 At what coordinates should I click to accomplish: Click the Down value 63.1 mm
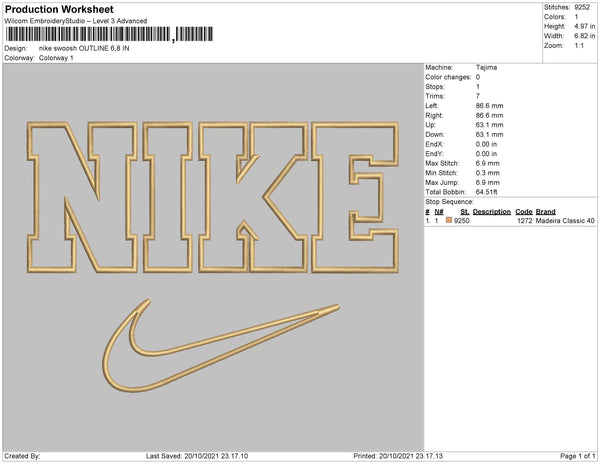[489, 134]
